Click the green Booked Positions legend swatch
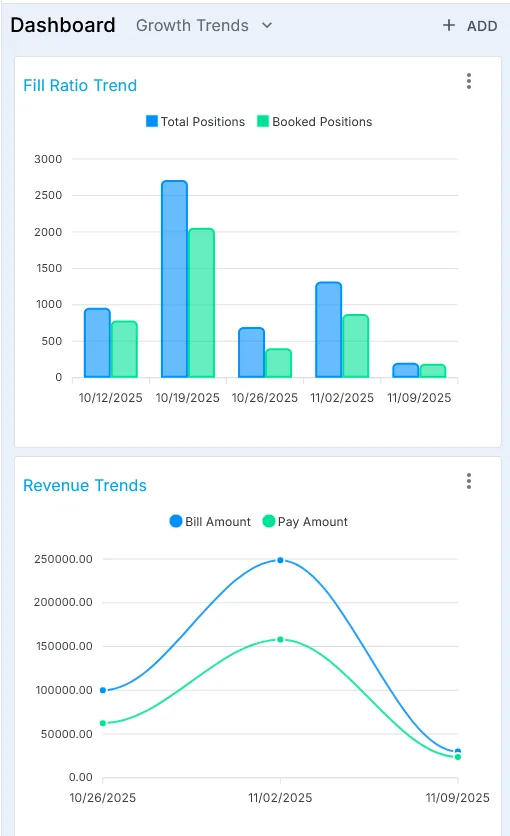This screenshot has height=836, width=510. pos(263,121)
